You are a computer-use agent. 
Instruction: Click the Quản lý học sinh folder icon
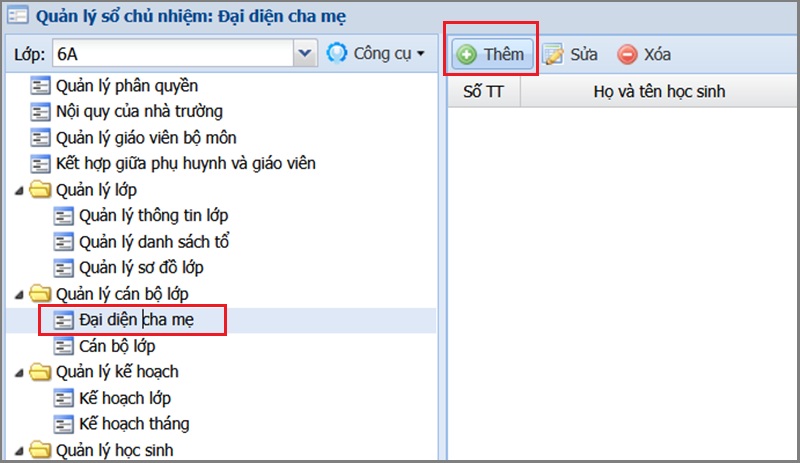40,450
